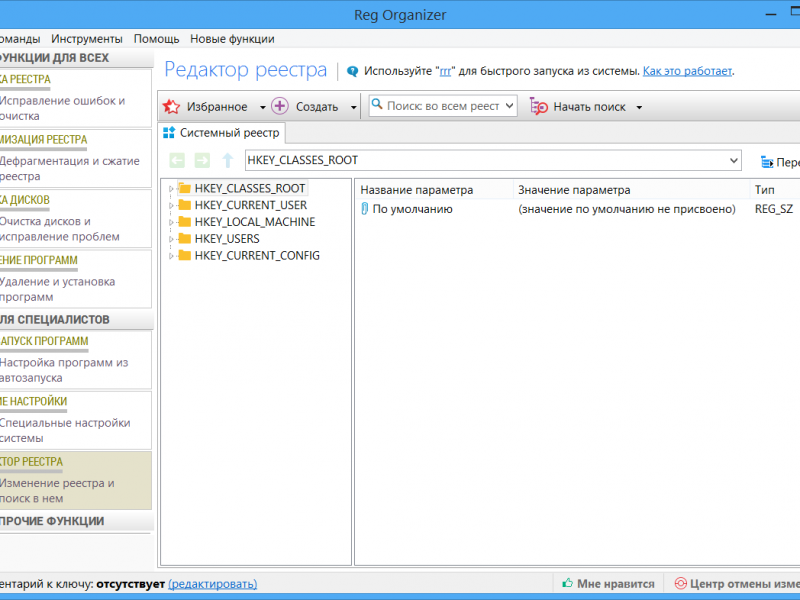Click the HKEY_CURRENT_CONFIG folder icon

185,256
